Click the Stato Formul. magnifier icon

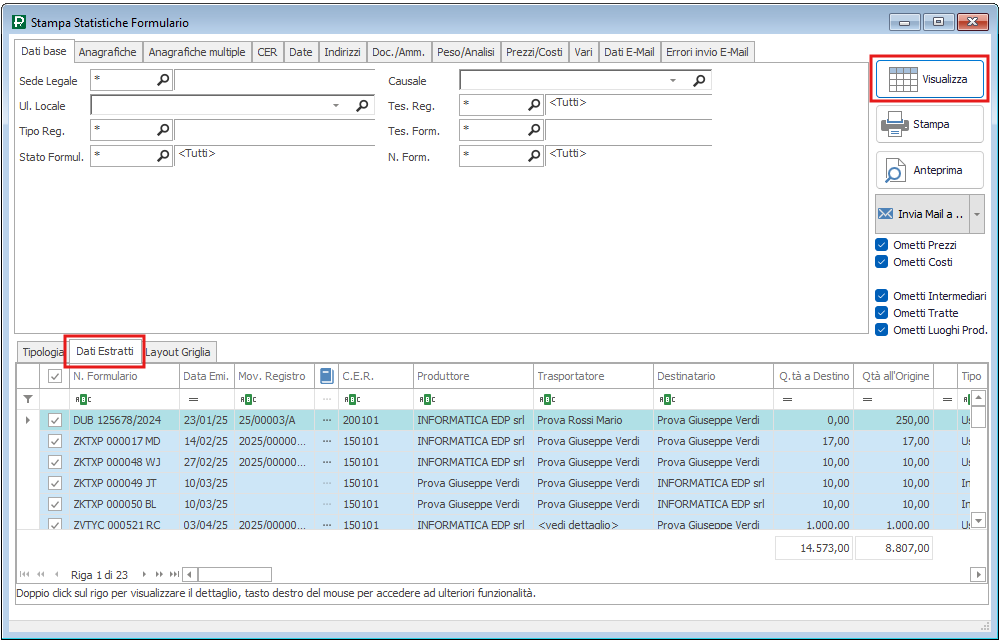(x=163, y=155)
